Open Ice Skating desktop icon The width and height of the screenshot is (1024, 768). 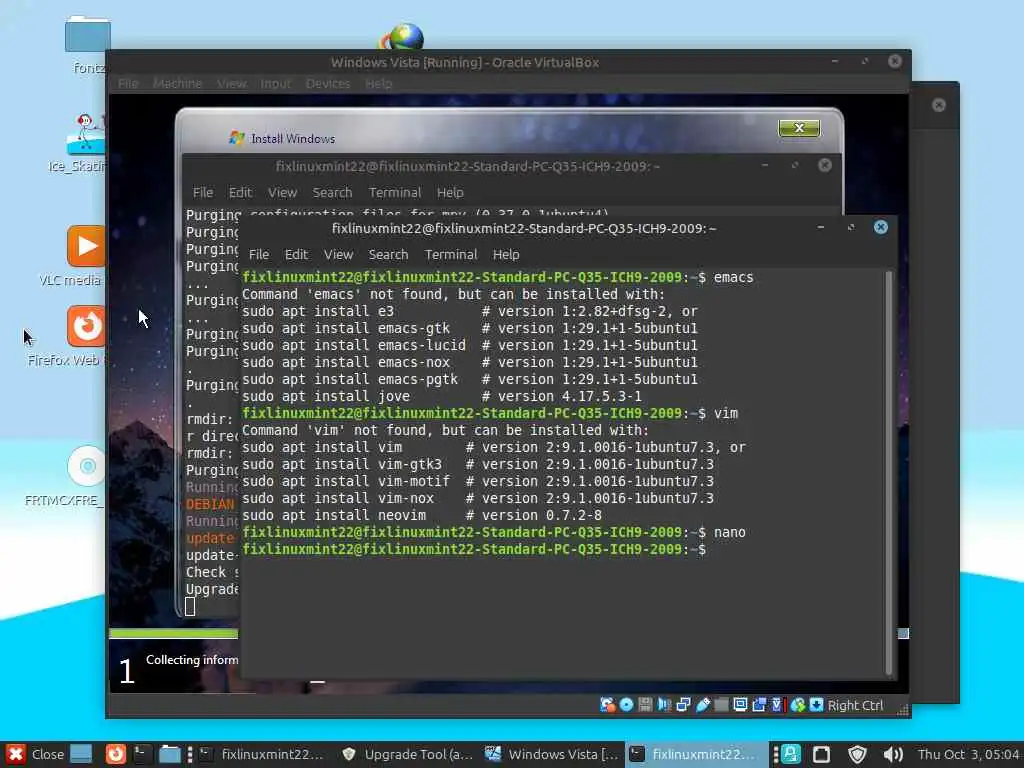coord(85,134)
